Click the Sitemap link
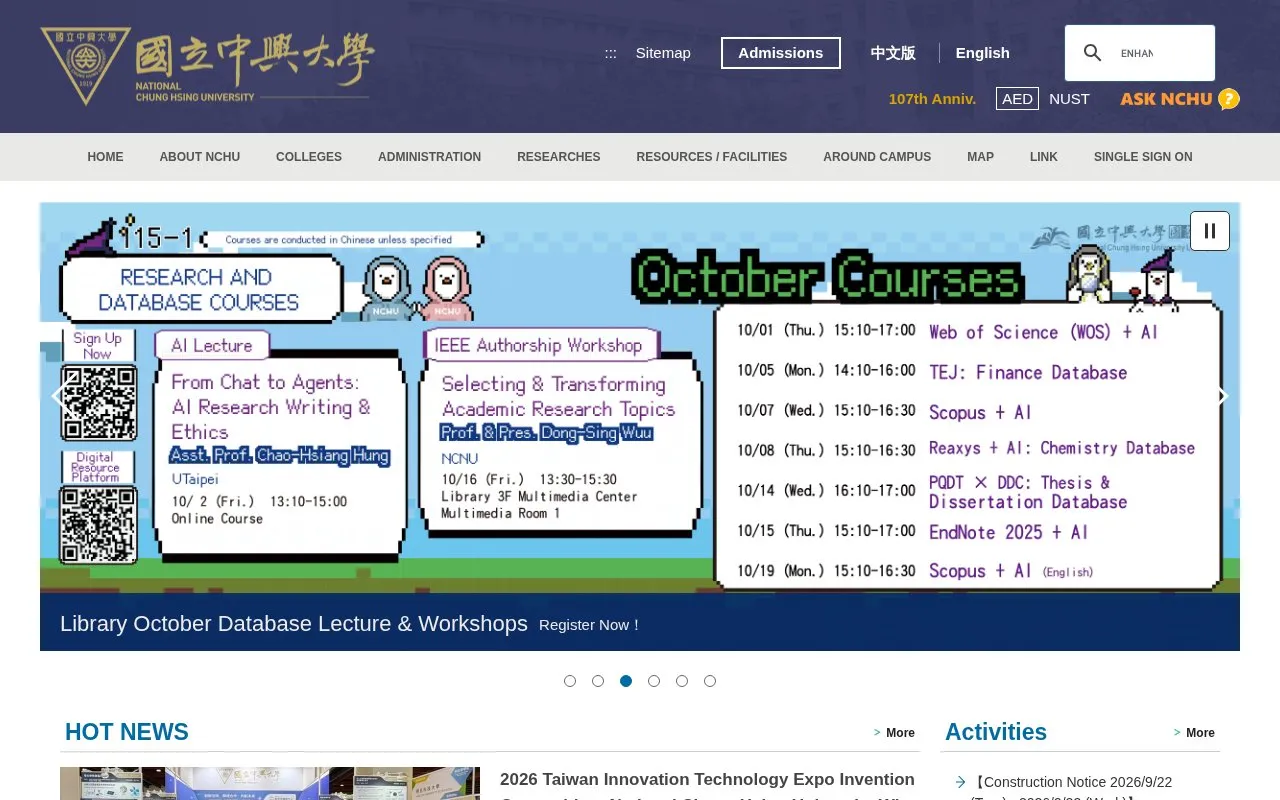The height and width of the screenshot is (800, 1280). (x=663, y=53)
